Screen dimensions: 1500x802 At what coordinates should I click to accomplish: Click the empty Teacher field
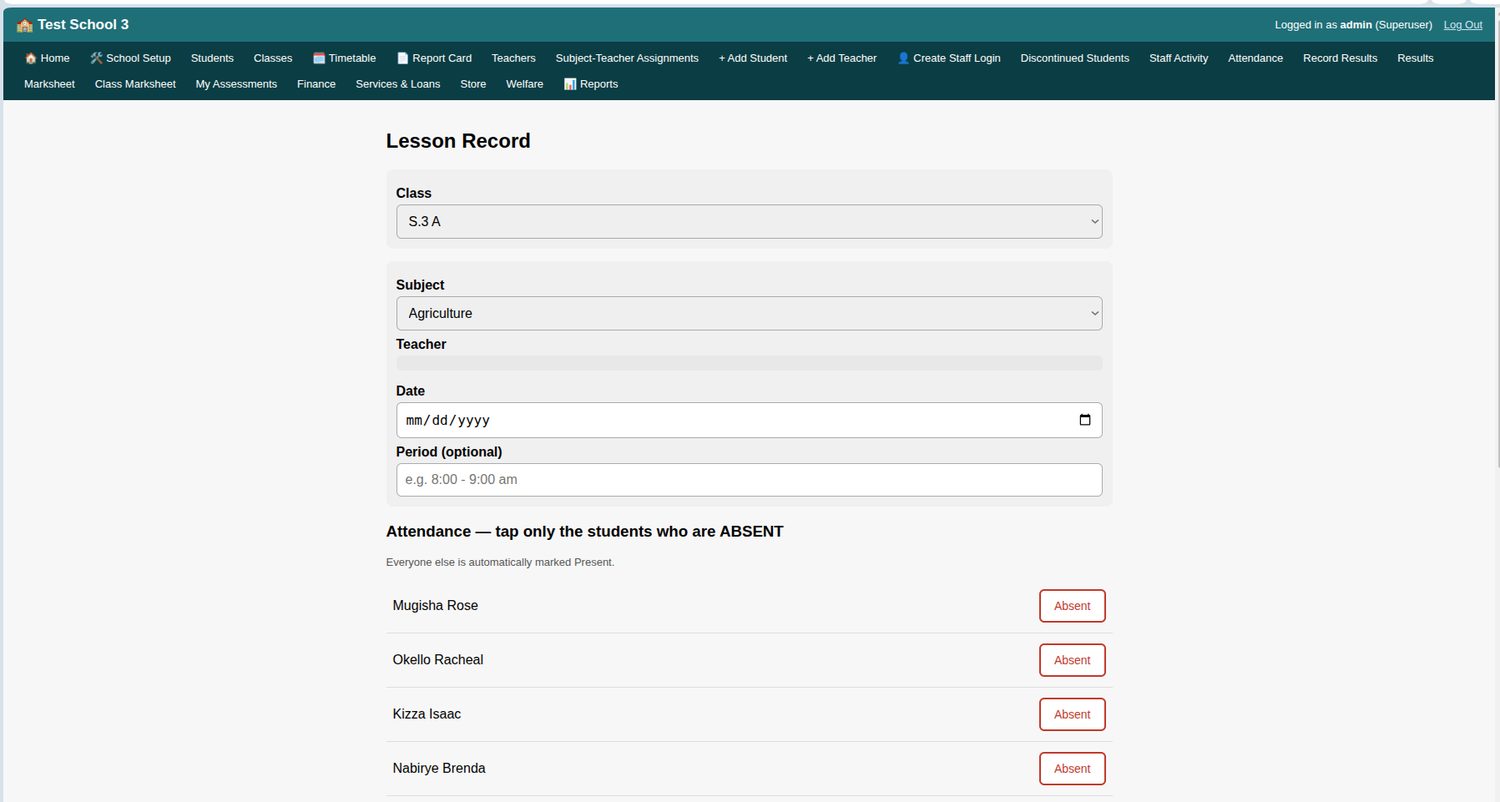tap(749, 363)
